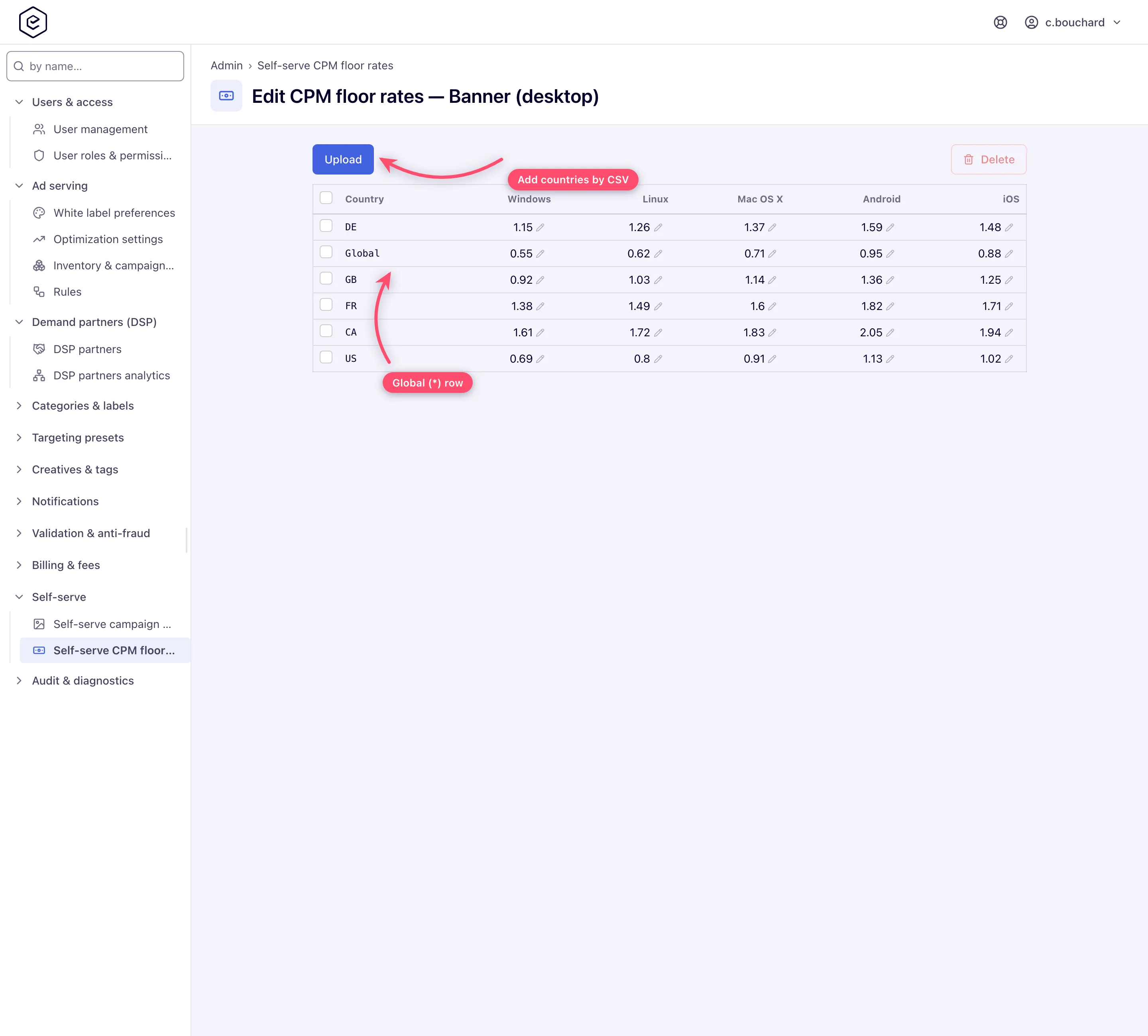Click the Upload button

click(343, 159)
